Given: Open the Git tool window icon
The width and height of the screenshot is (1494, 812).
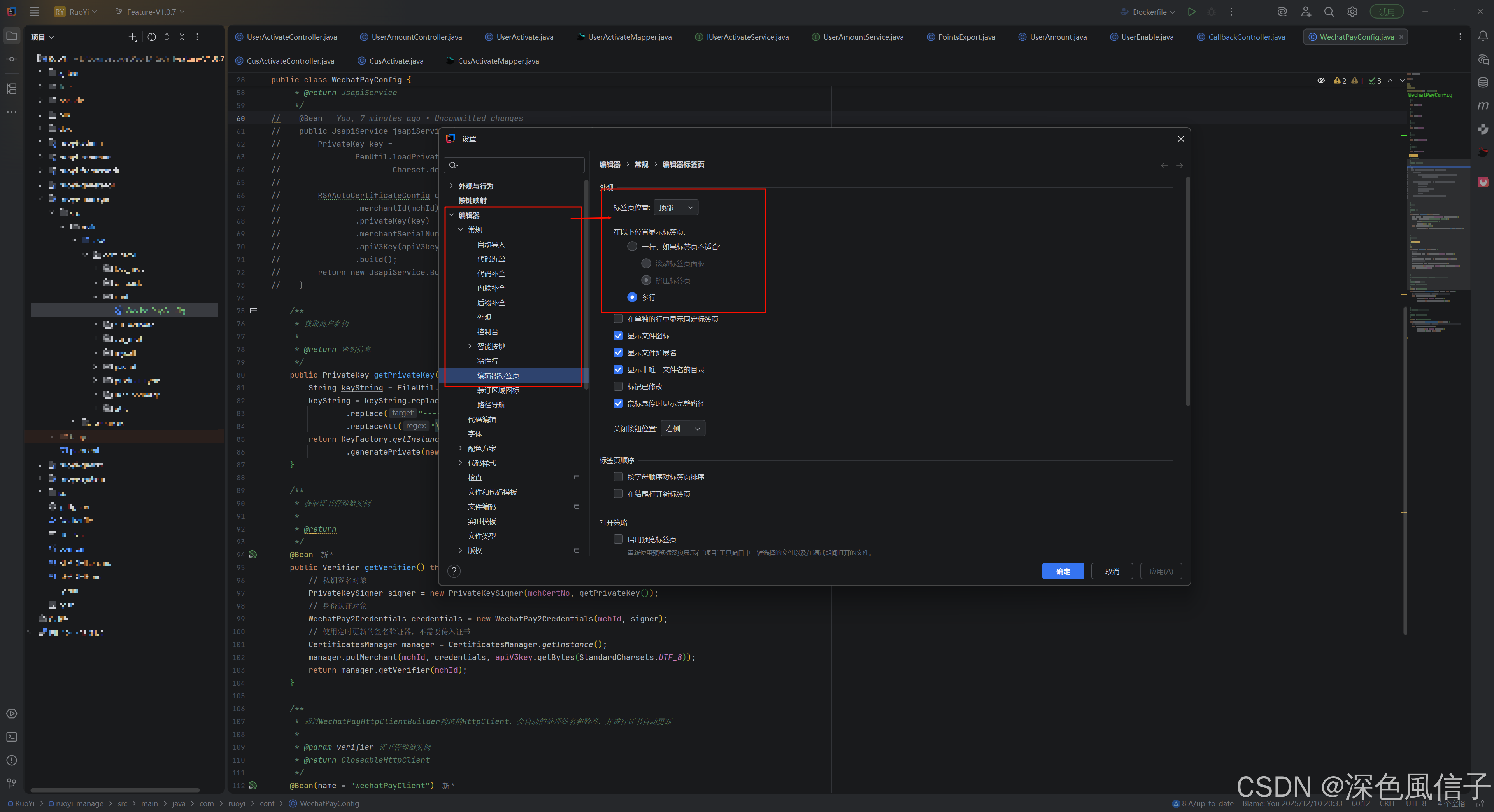Looking at the screenshot, I should coord(12,783).
